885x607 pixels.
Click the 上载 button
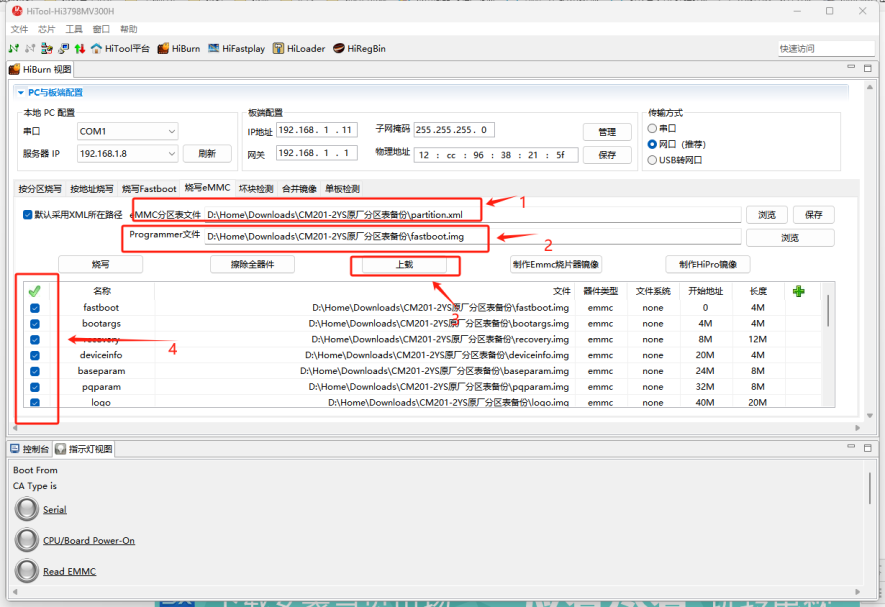[405, 265]
